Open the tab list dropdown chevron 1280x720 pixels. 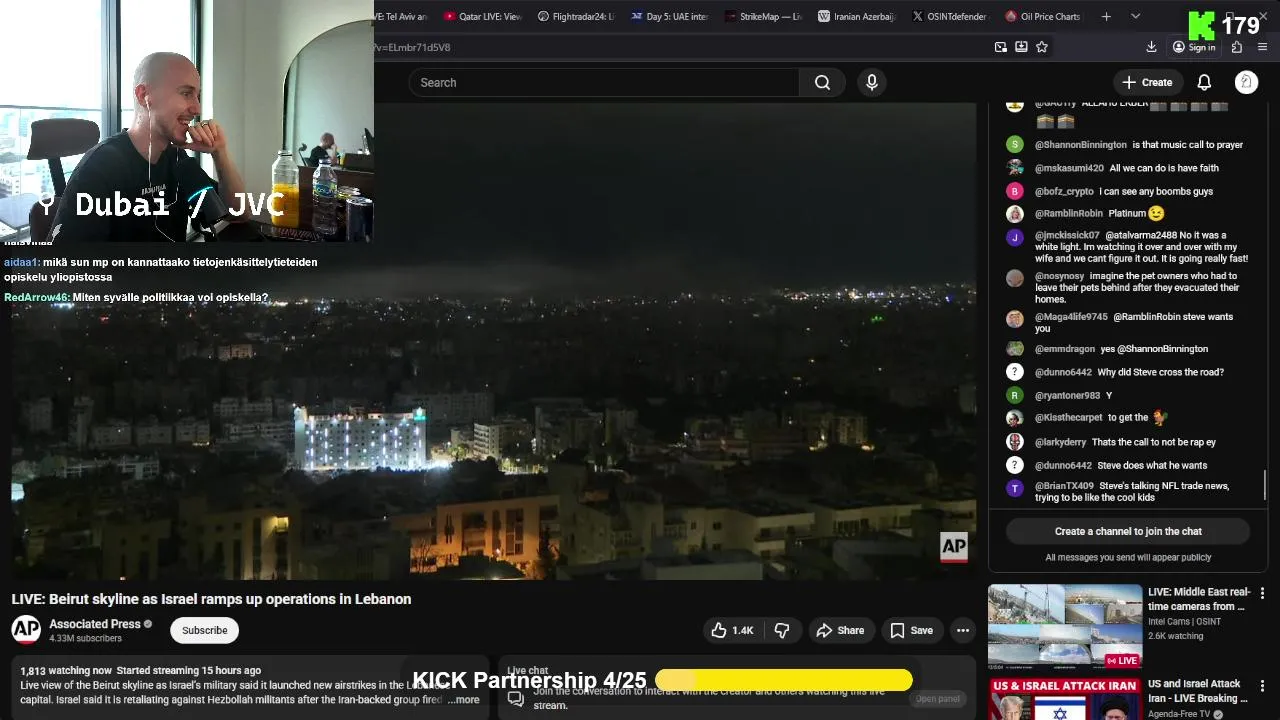[x=1135, y=16]
